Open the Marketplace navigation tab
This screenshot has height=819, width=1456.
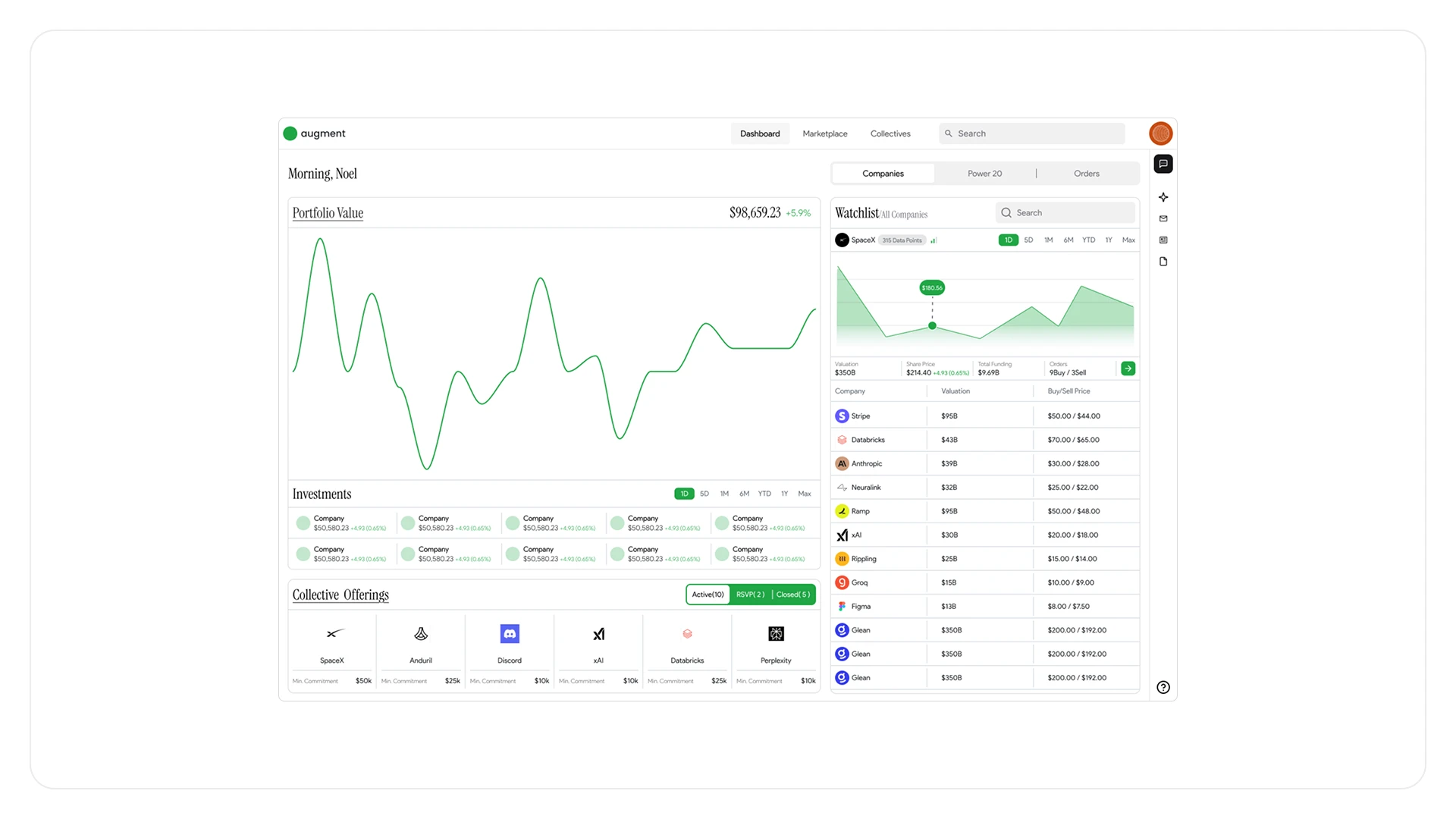pos(825,133)
